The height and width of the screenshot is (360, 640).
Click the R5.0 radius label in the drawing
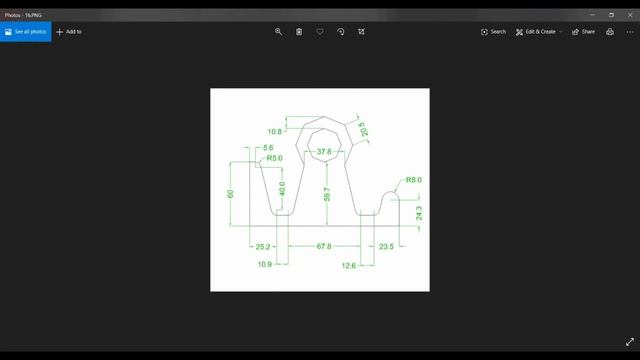pos(274,158)
